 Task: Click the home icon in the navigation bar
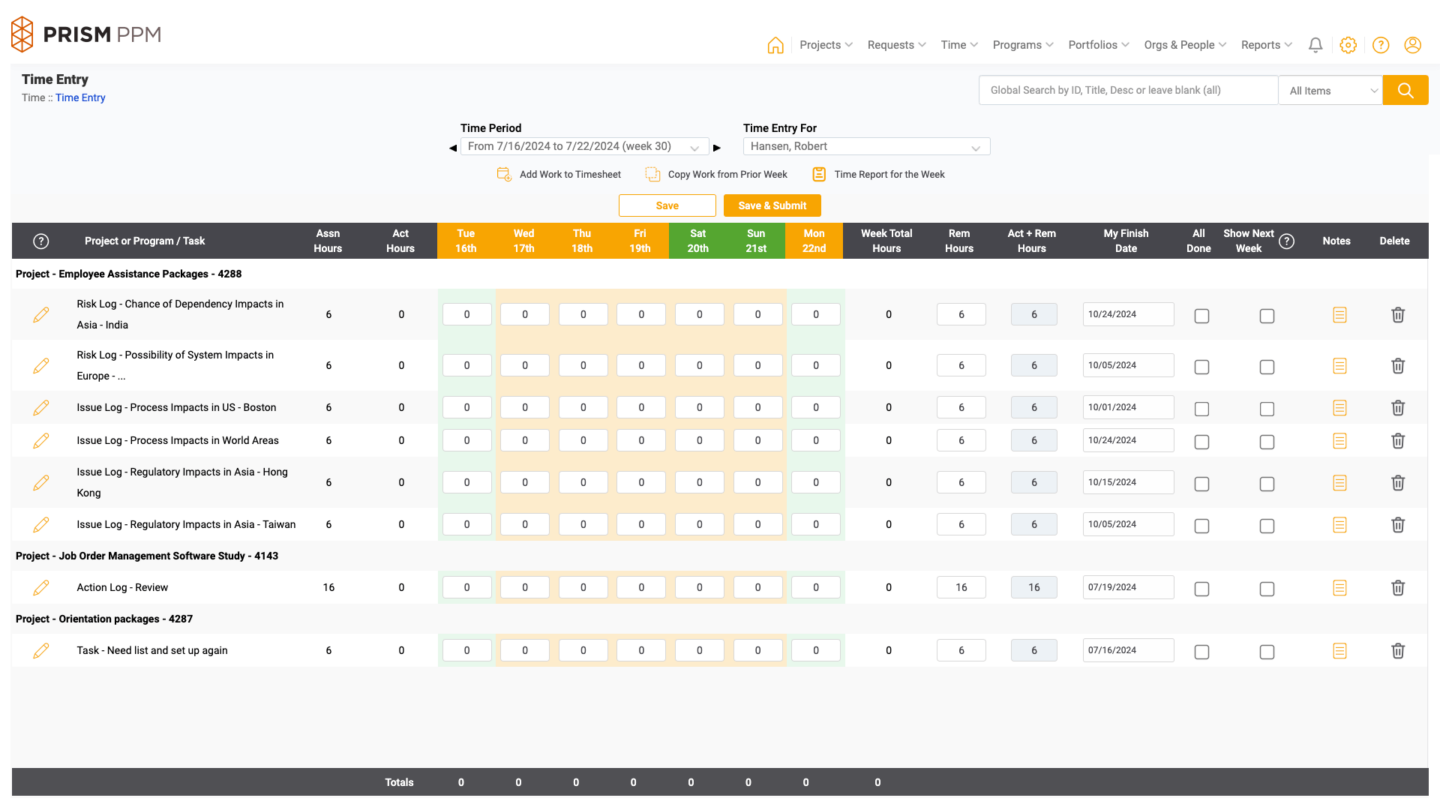(x=775, y=45)
